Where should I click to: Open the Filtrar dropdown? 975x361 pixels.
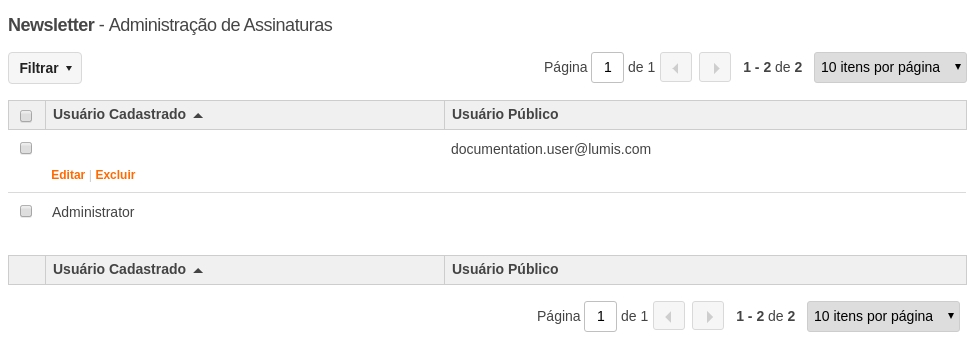(x=45, y=68)
